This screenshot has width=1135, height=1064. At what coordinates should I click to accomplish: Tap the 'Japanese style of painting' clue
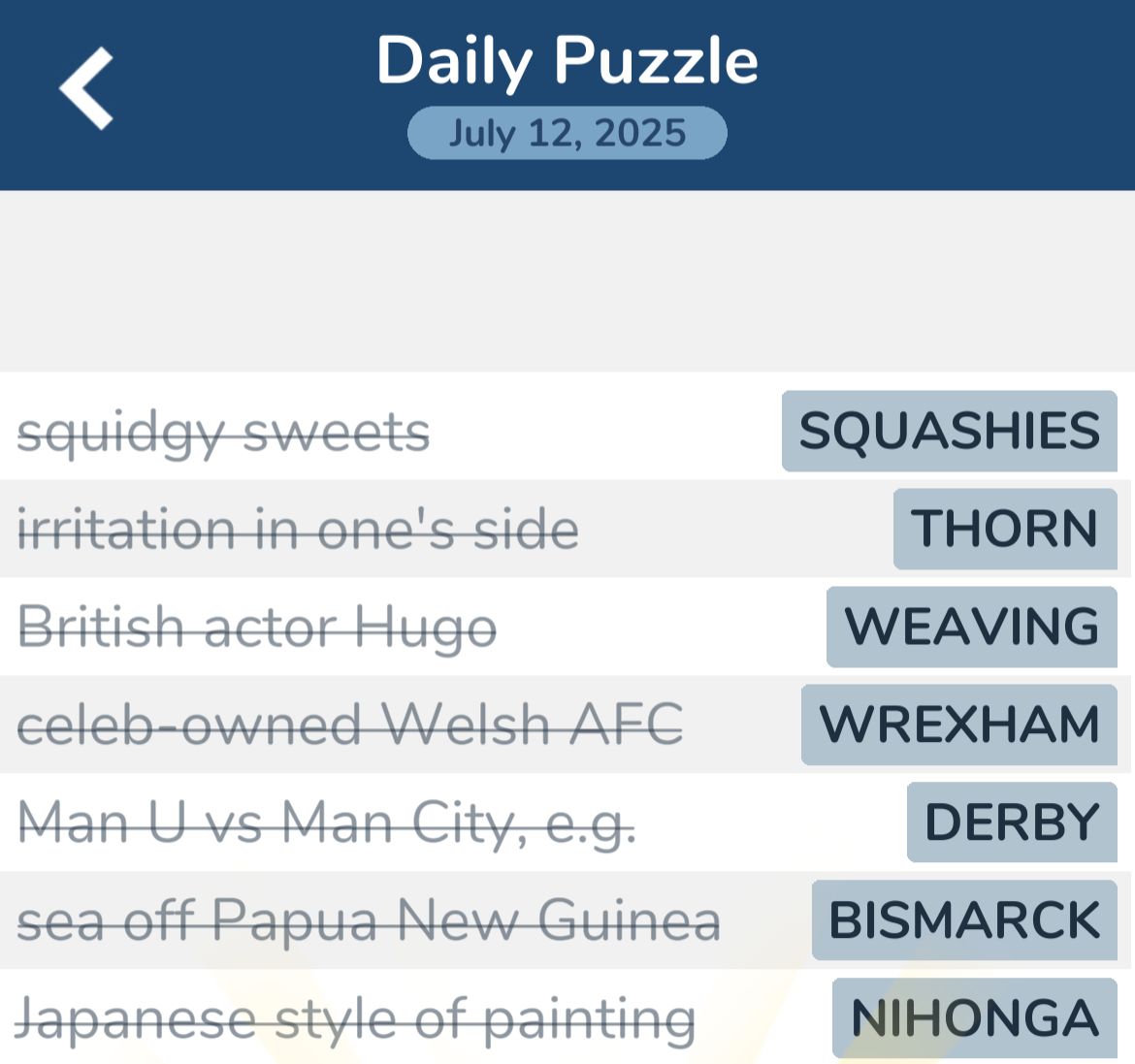(x=355, y=1019)
